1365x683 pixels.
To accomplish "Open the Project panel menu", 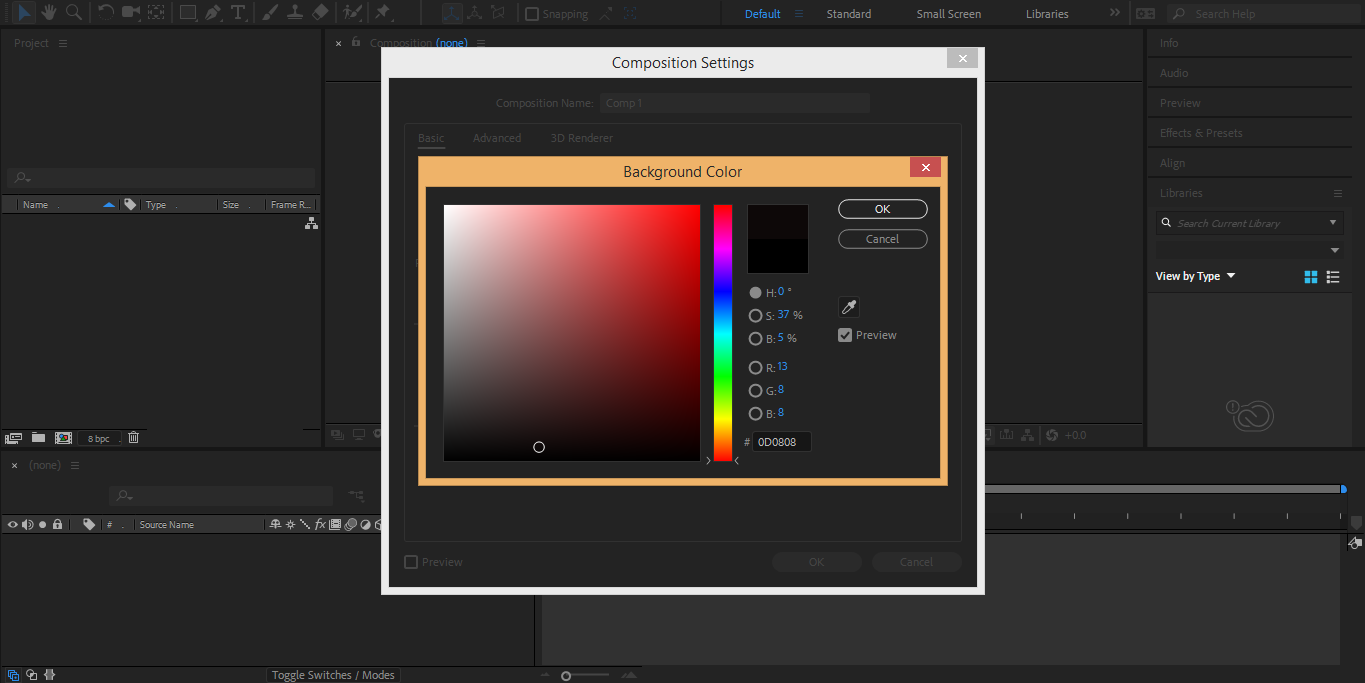I will pyautogui.click(x=63, y=43).
